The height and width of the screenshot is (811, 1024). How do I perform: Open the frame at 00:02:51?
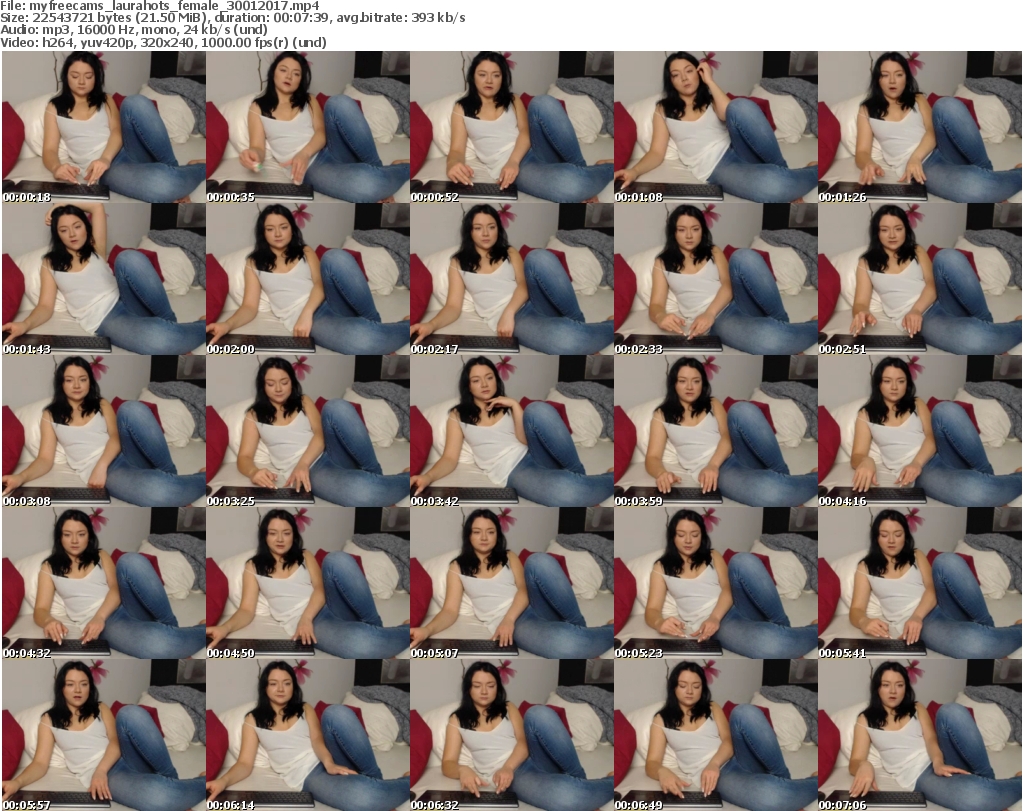(x=920, y=279)
